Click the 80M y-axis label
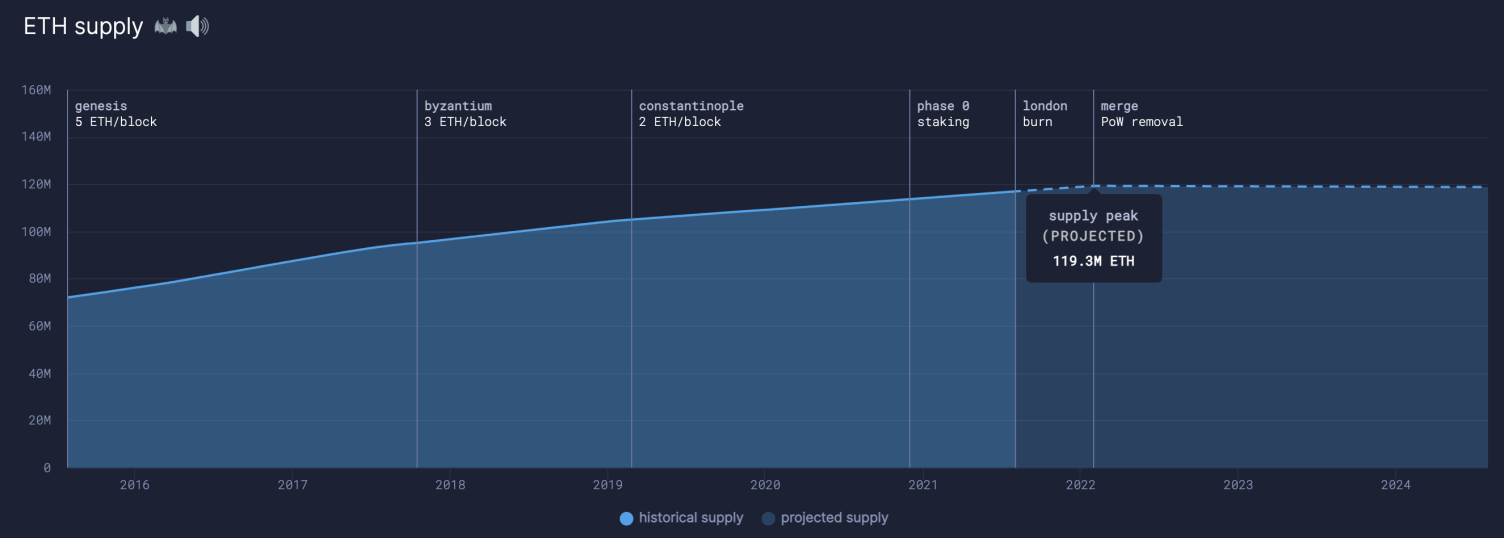1504x538 pixels. point(40,279)
